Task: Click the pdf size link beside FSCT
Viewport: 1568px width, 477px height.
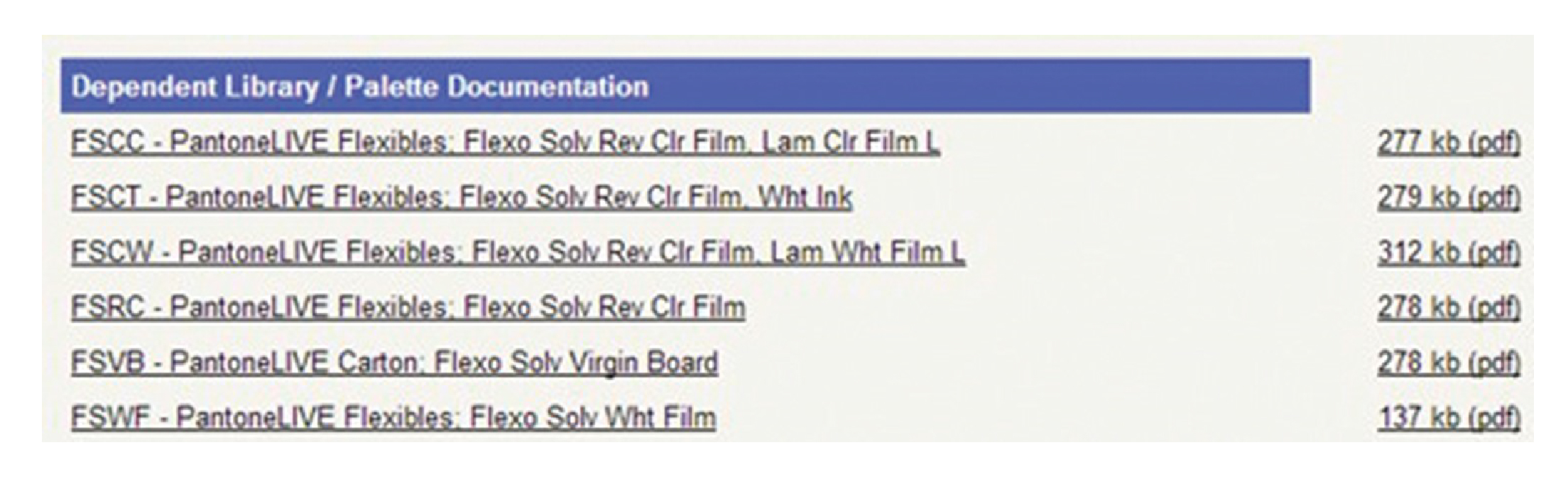Action: [1449, 197]
